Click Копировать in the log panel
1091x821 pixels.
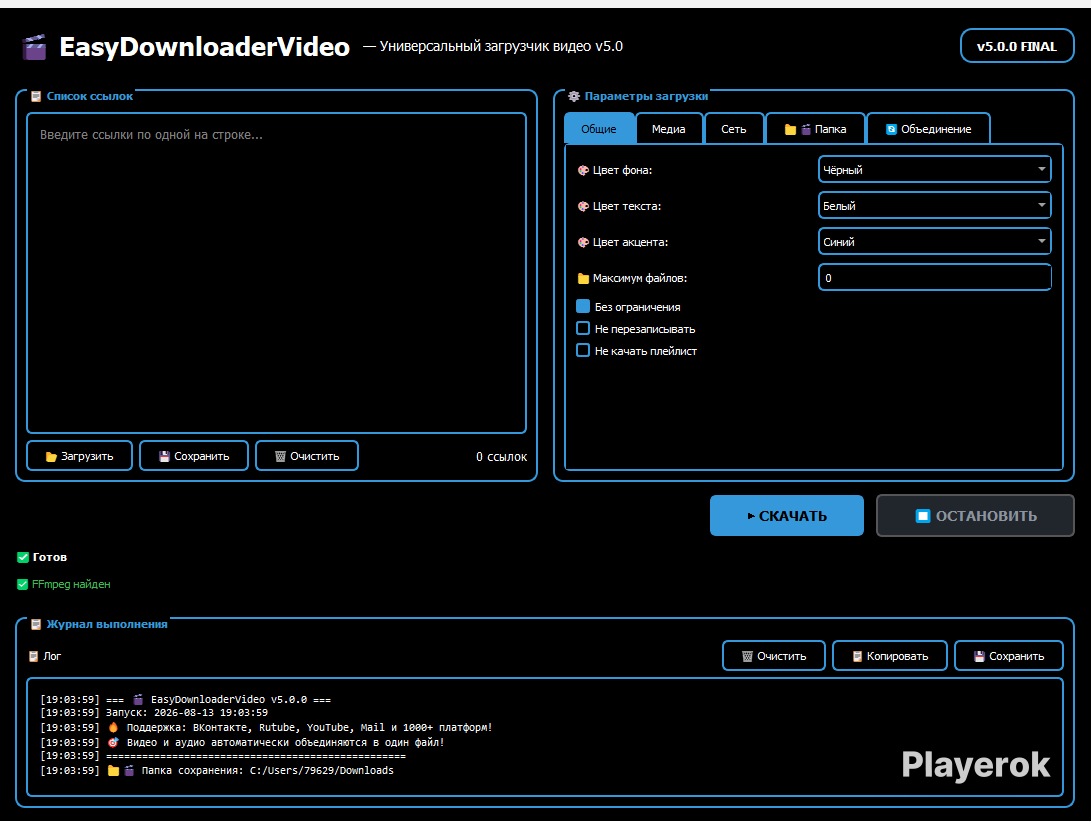890,655
